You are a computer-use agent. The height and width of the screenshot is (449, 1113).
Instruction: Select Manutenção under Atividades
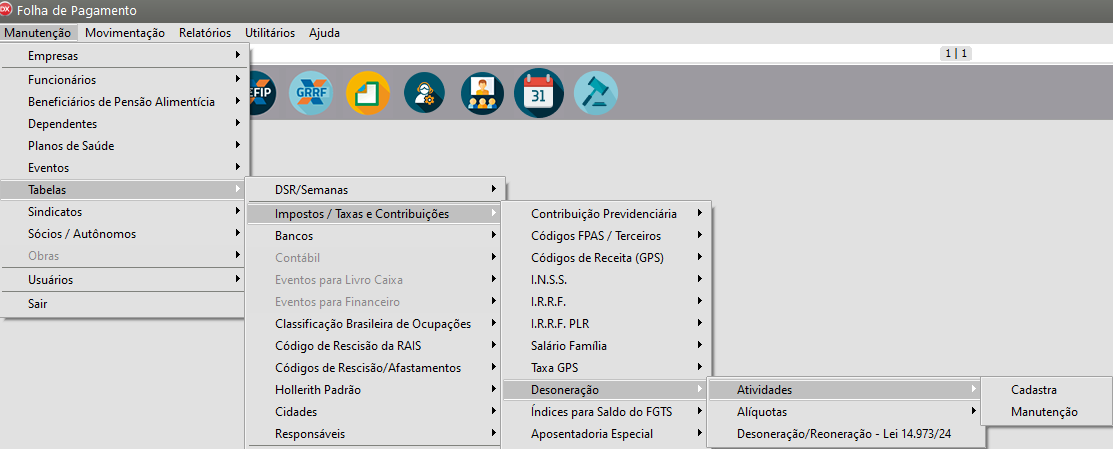tap(1044, 411)
